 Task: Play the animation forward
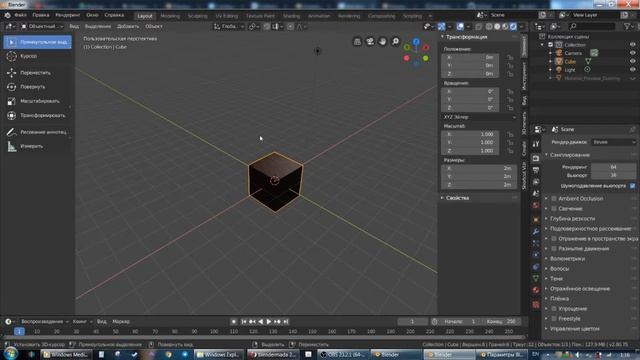click(269, 322)
